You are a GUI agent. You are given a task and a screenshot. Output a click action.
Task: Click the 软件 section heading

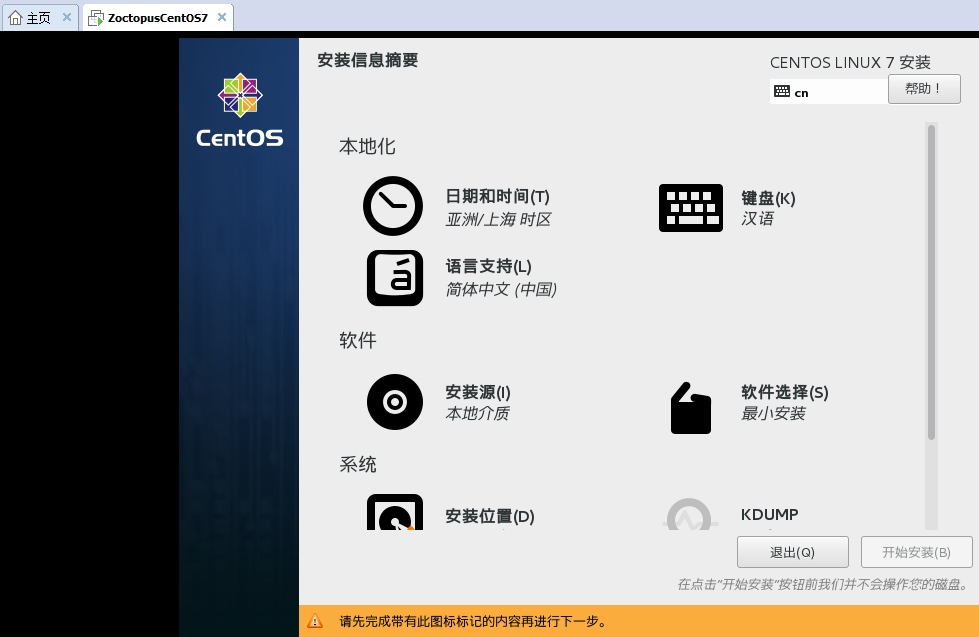(358, 340)
